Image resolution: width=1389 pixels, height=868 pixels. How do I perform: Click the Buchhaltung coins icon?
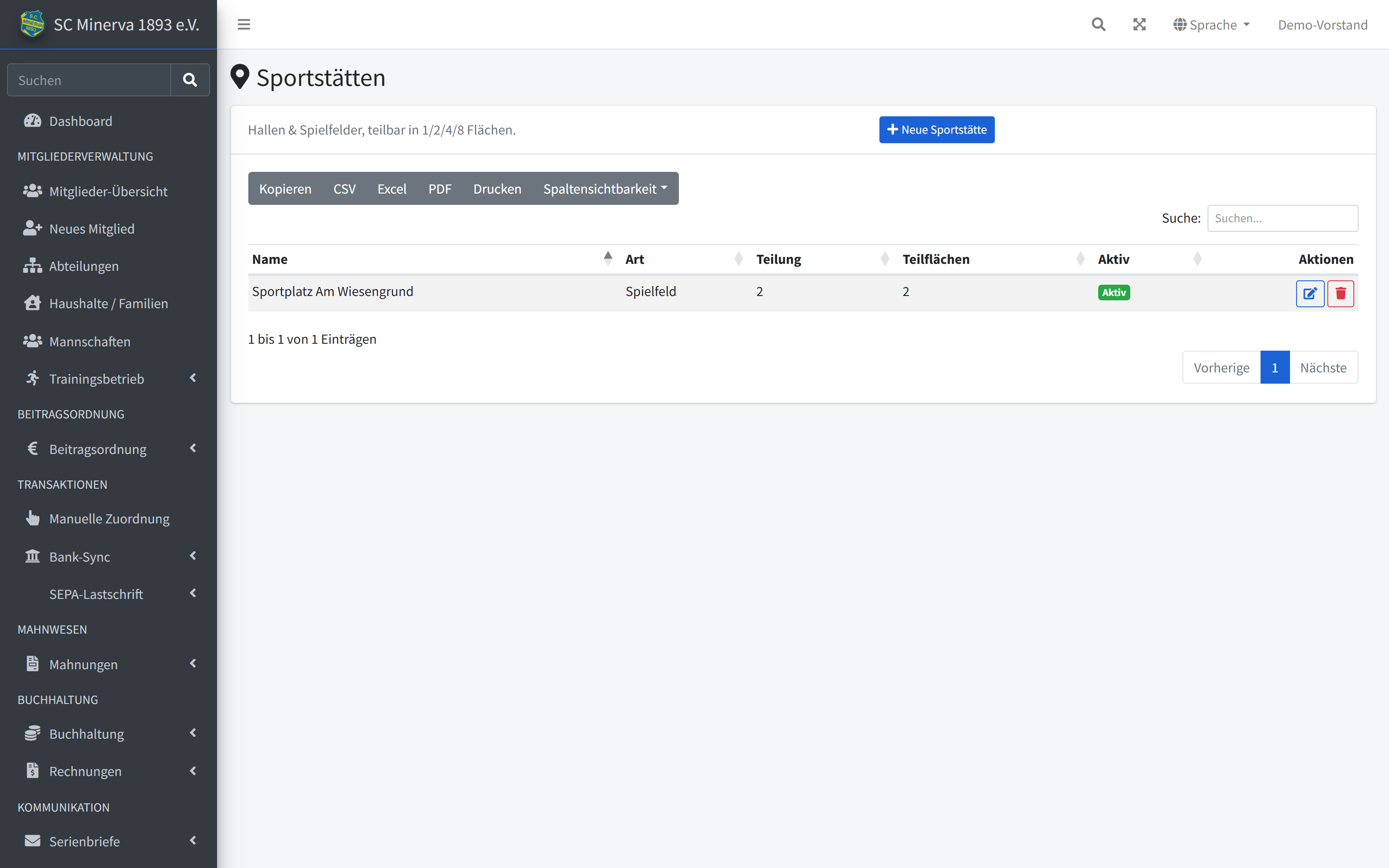point(33,733)
